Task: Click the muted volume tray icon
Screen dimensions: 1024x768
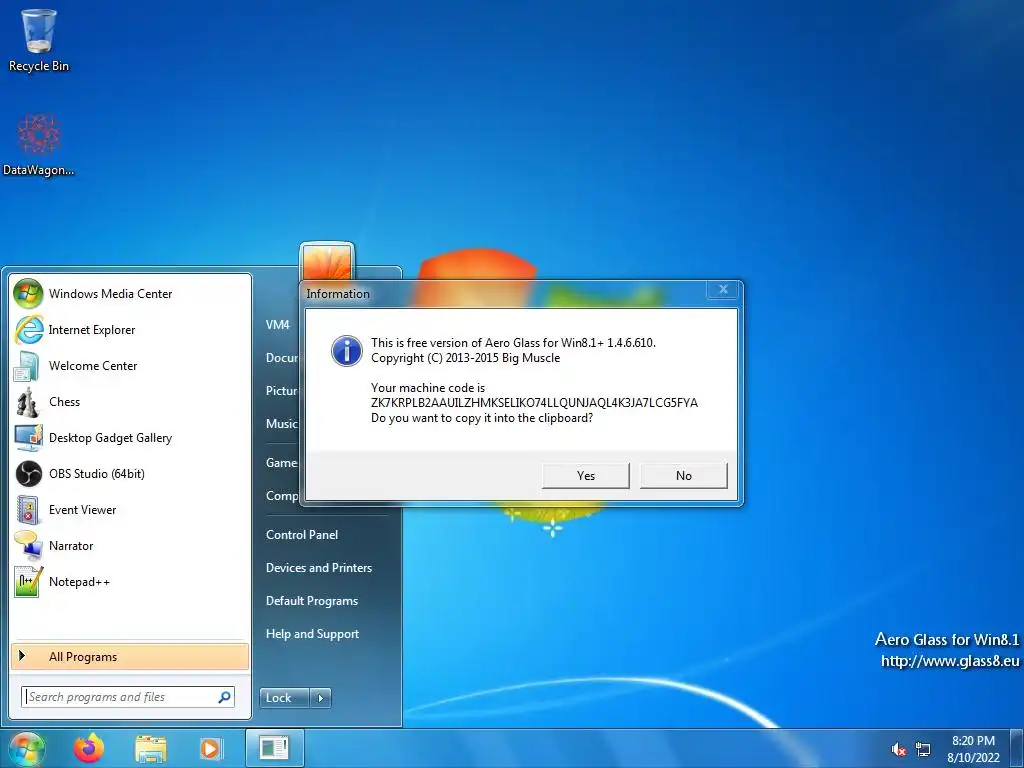Action: pos(899,749)
